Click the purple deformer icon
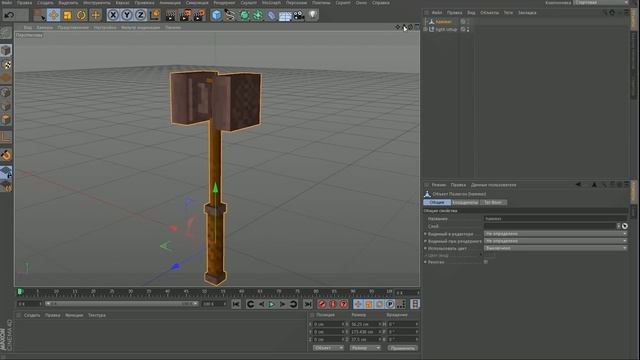The width and height of the screenshot is (640, 360). point(271,15)
